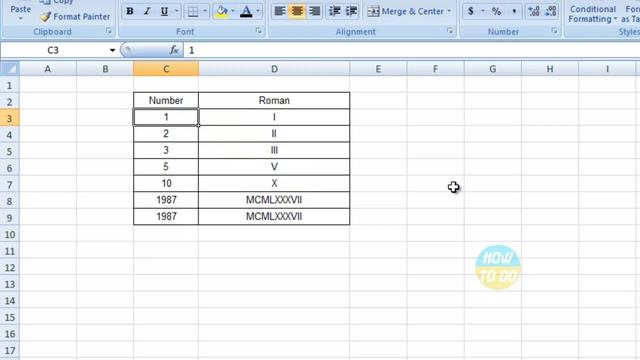Toggle Underline formatting
Viewport: 640px width, 360px height.
(164, 11)
